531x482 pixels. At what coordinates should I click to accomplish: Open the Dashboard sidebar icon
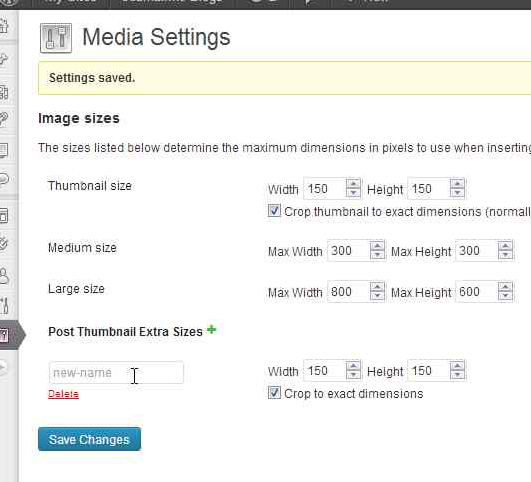3,26
